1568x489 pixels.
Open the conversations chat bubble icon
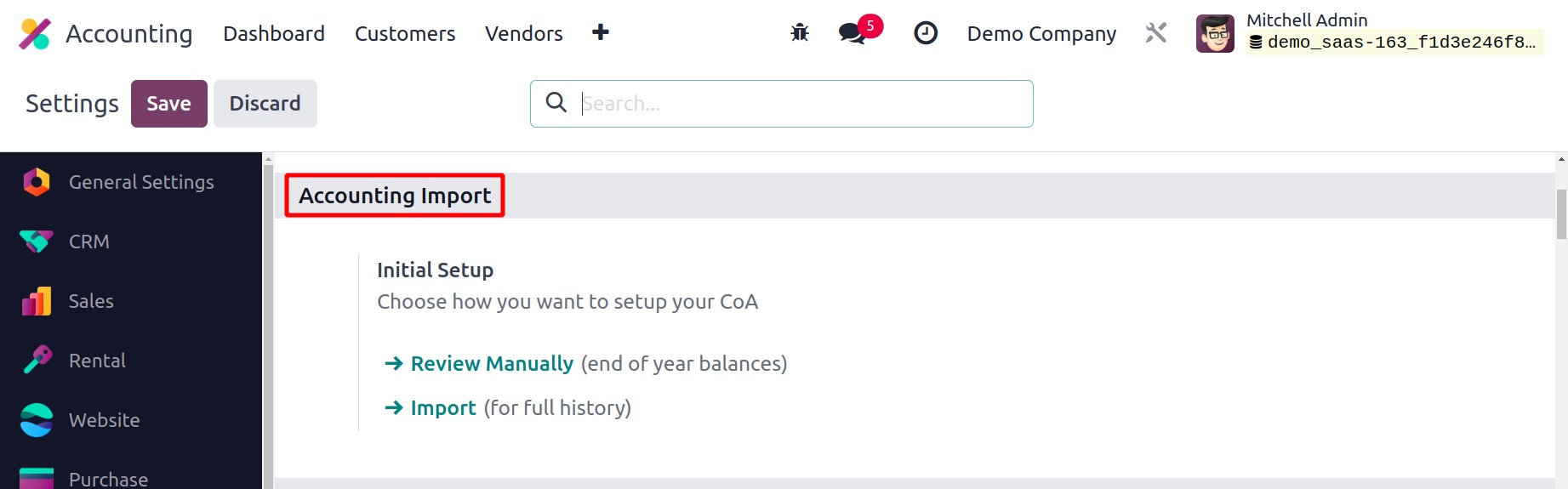coord(852,33)
